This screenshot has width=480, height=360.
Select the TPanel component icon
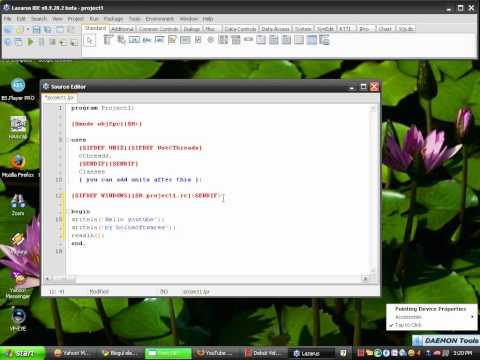click(x=299, y=40)
